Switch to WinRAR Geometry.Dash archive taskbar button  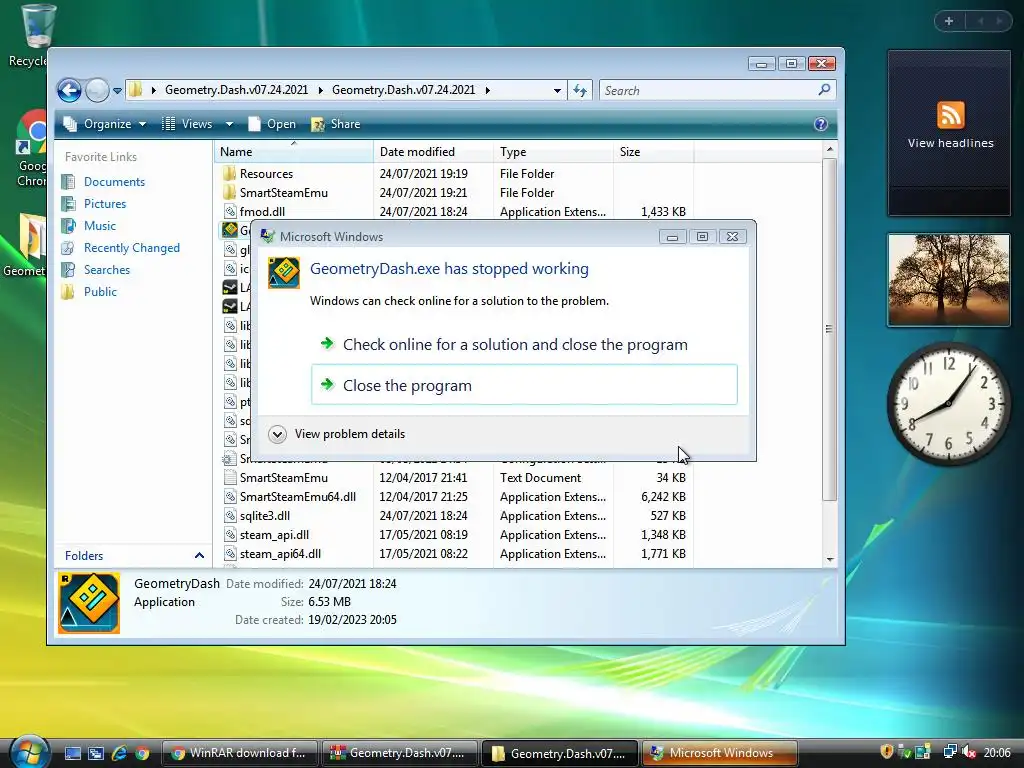pos(399,753)
